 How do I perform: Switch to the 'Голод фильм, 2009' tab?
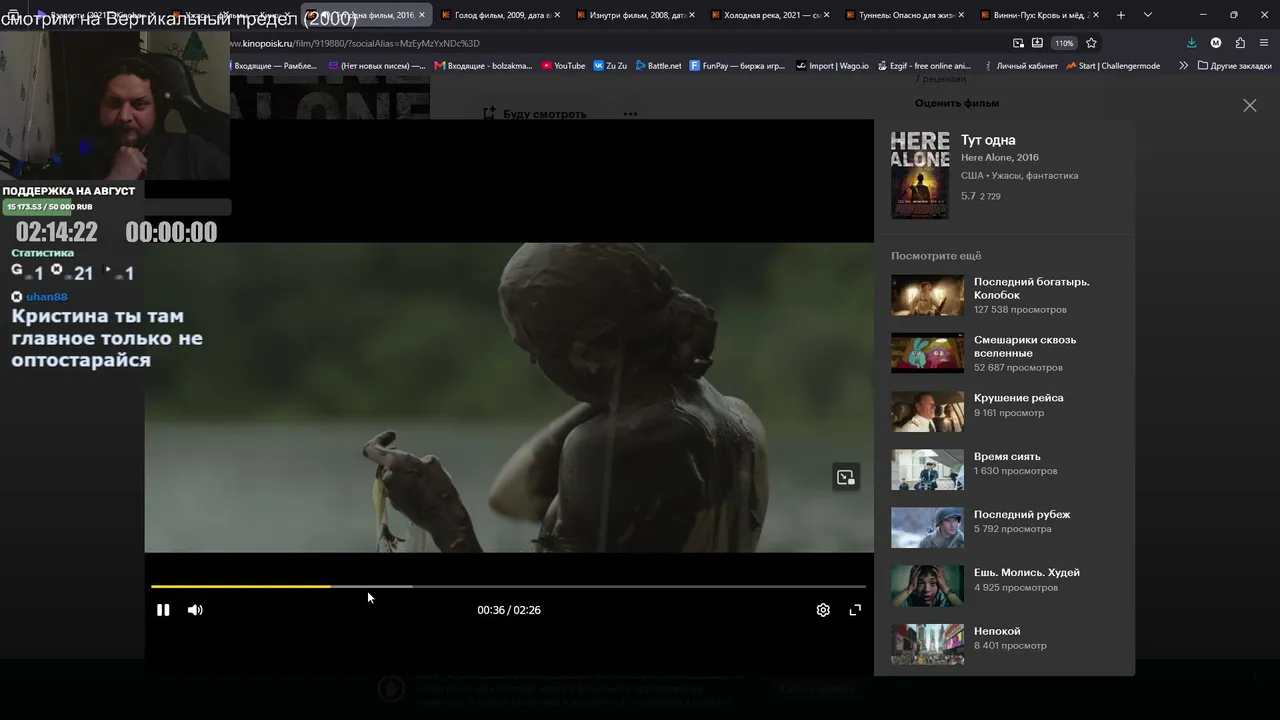pyautogui.click(x=500, y=15)
